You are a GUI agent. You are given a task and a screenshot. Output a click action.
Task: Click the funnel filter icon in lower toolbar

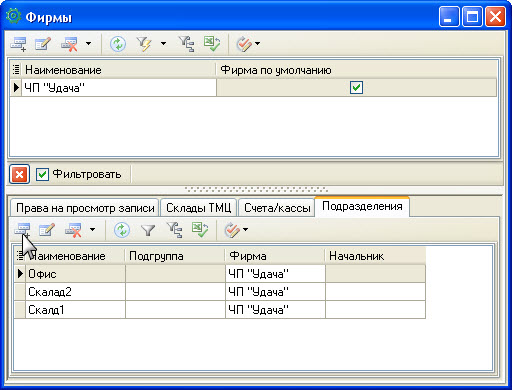point(148,230)
